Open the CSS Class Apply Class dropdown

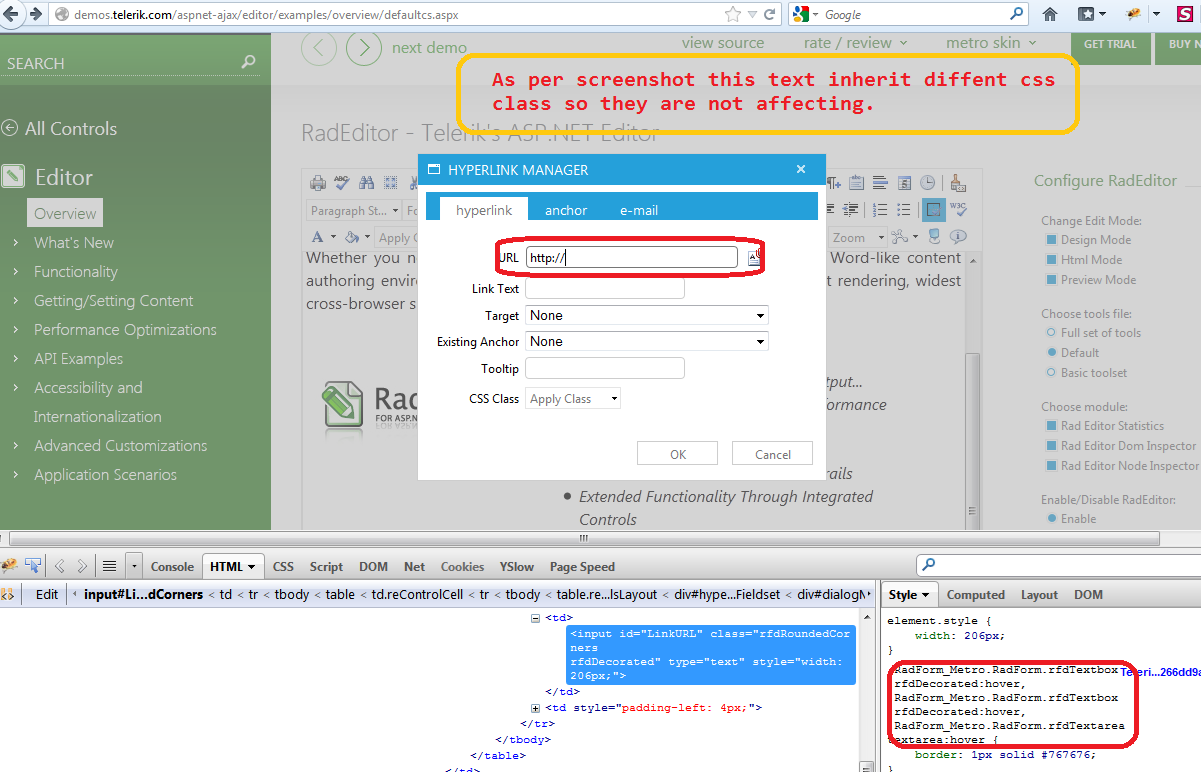(x=573, y=398)
